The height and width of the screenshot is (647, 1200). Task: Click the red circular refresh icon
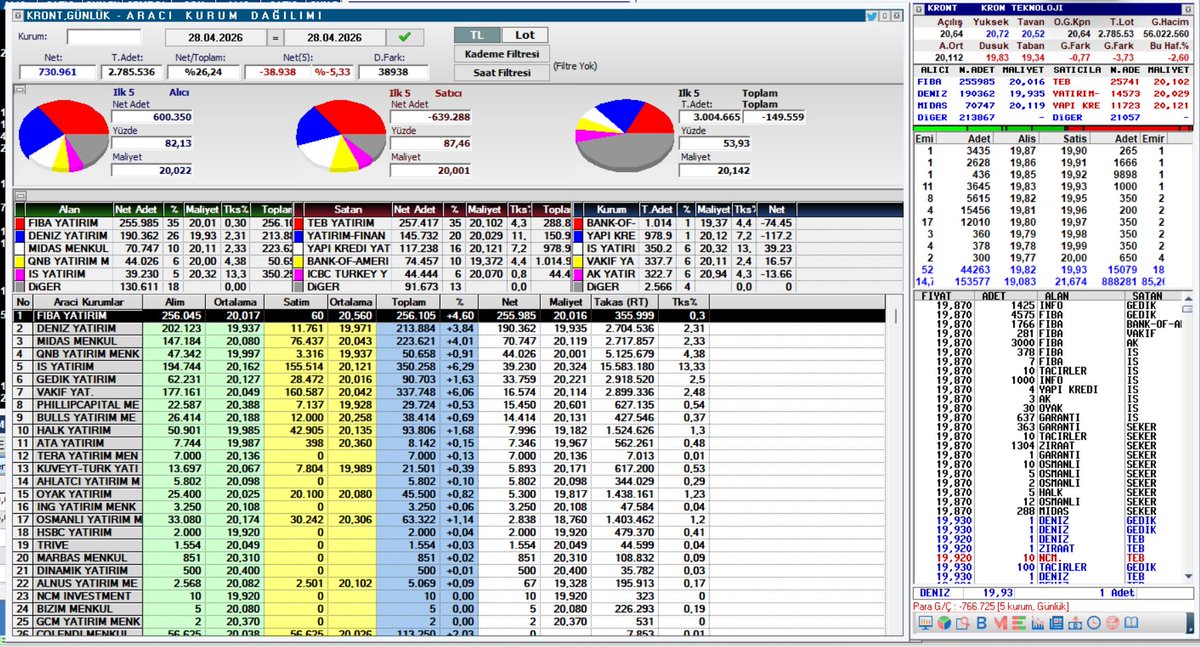[x=1112, y=623]
